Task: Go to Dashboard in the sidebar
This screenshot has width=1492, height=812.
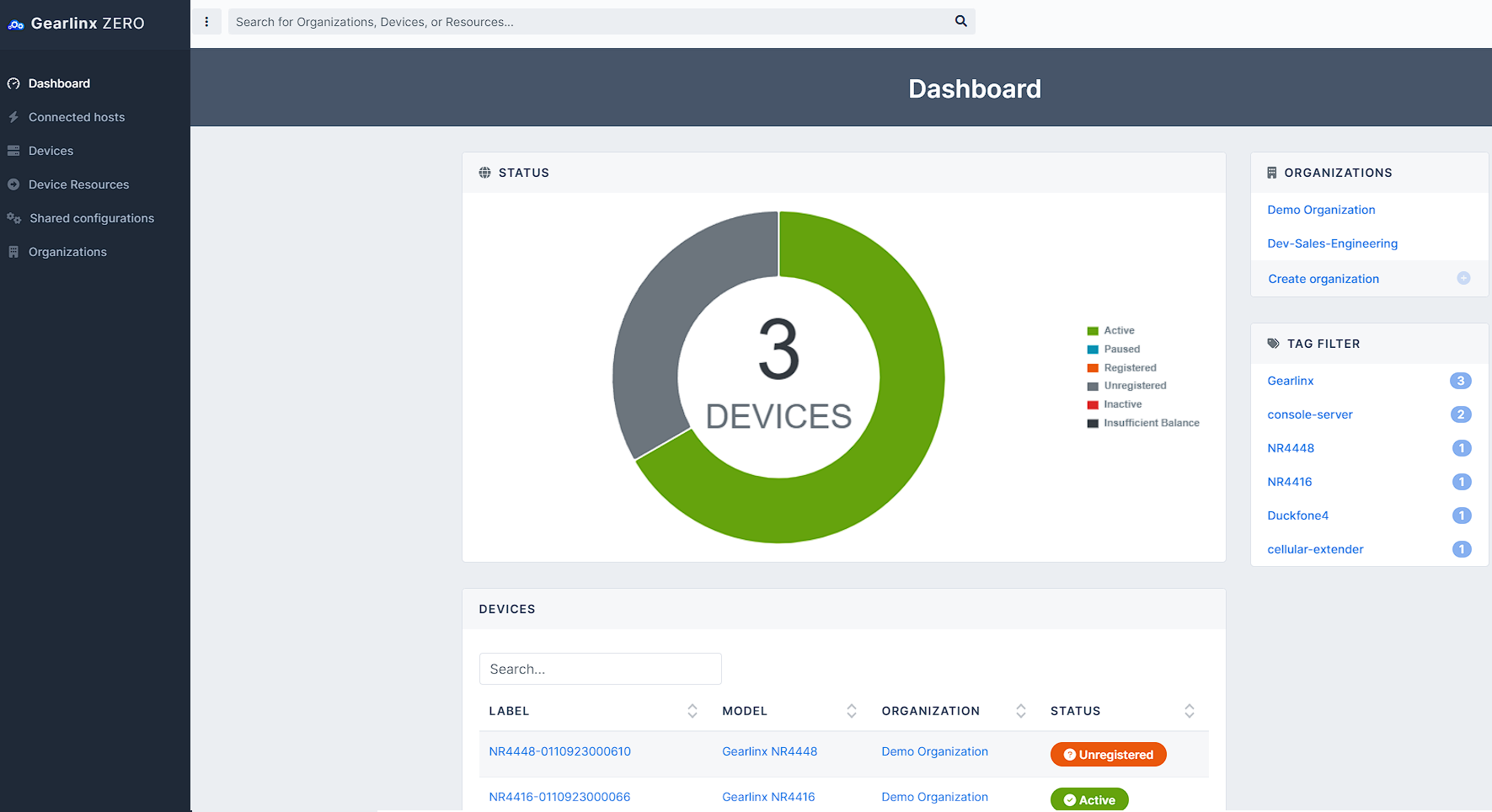Action: 59,83
